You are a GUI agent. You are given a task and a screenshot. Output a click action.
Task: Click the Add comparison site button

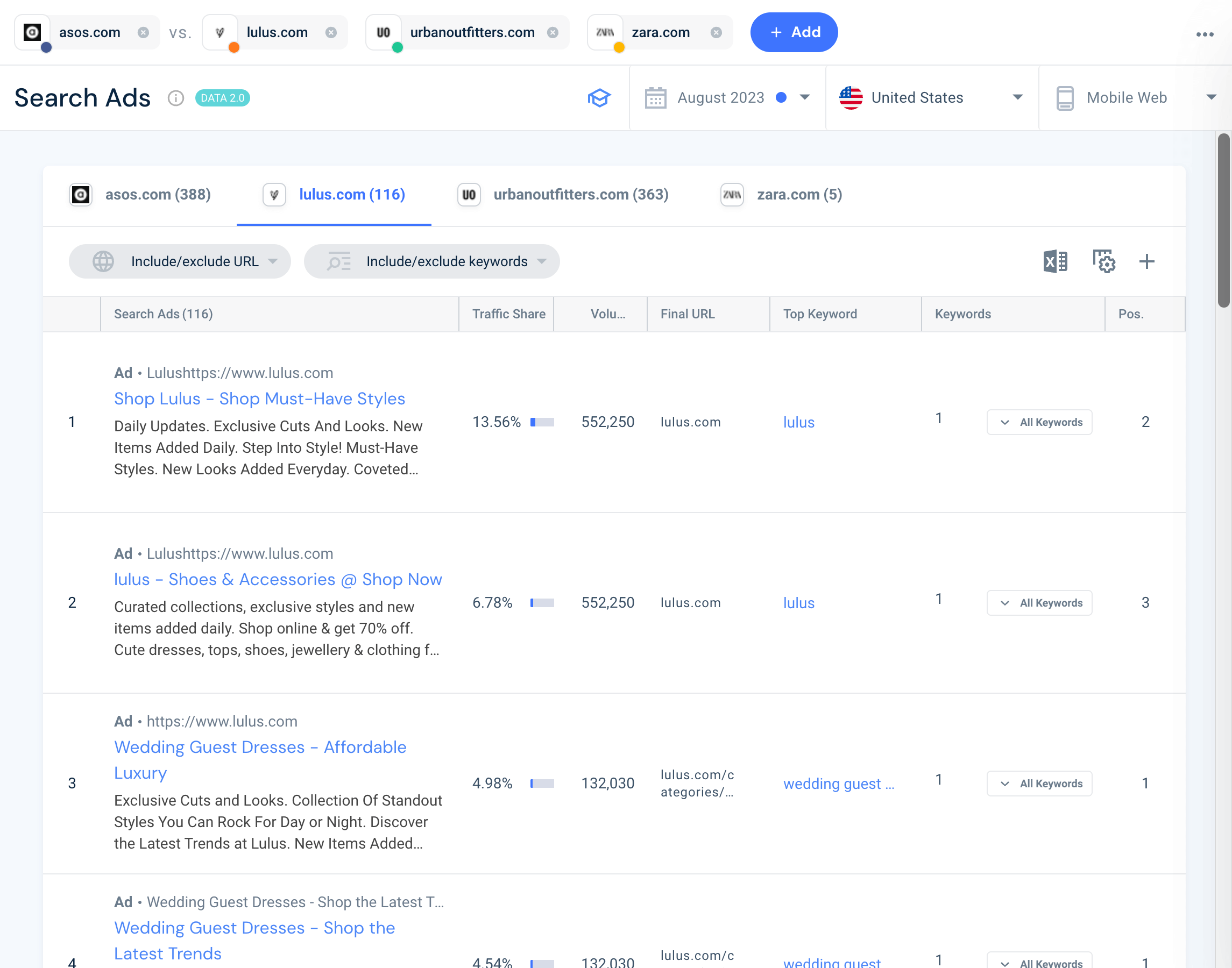tap(794, 32)
